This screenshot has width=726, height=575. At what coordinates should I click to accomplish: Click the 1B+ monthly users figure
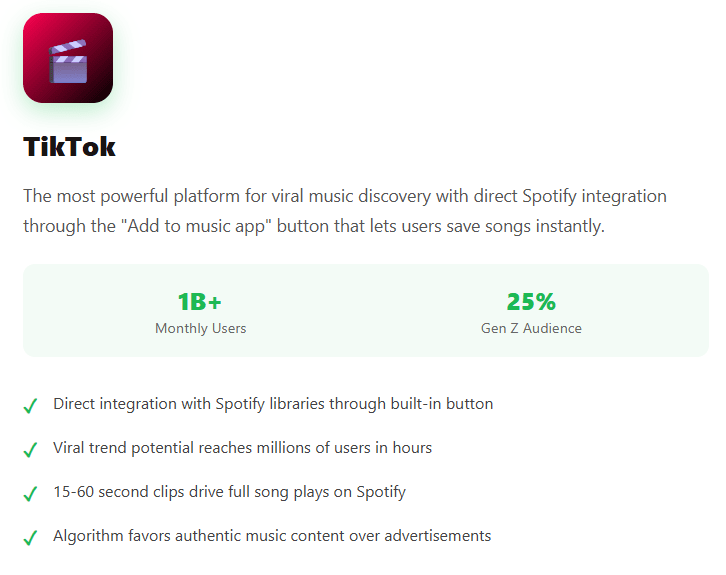200,302
